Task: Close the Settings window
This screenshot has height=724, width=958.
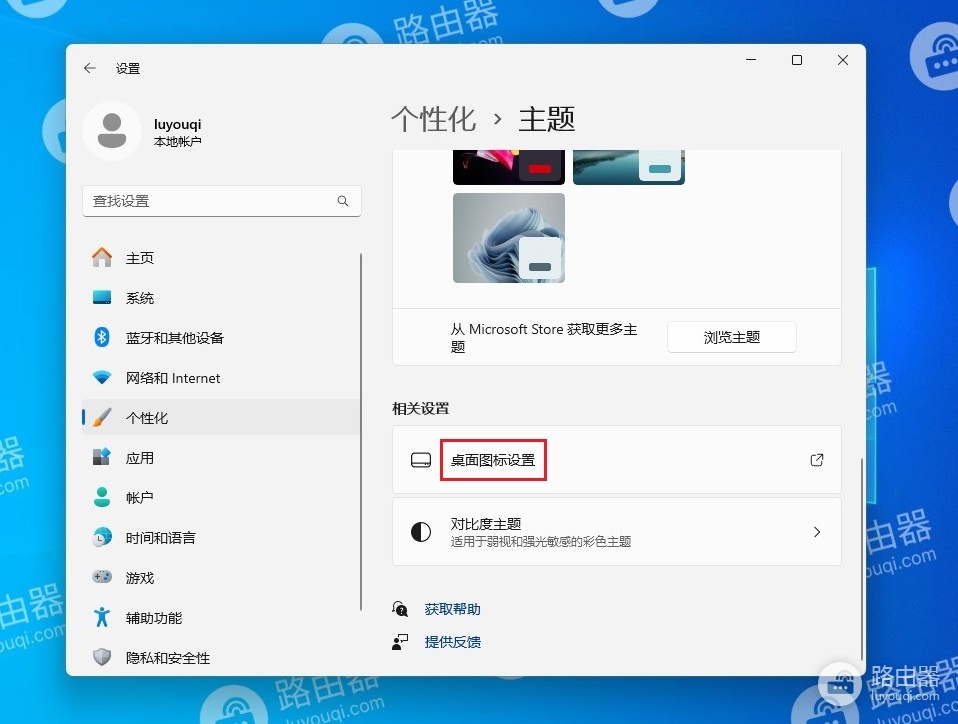Action: 843,60
